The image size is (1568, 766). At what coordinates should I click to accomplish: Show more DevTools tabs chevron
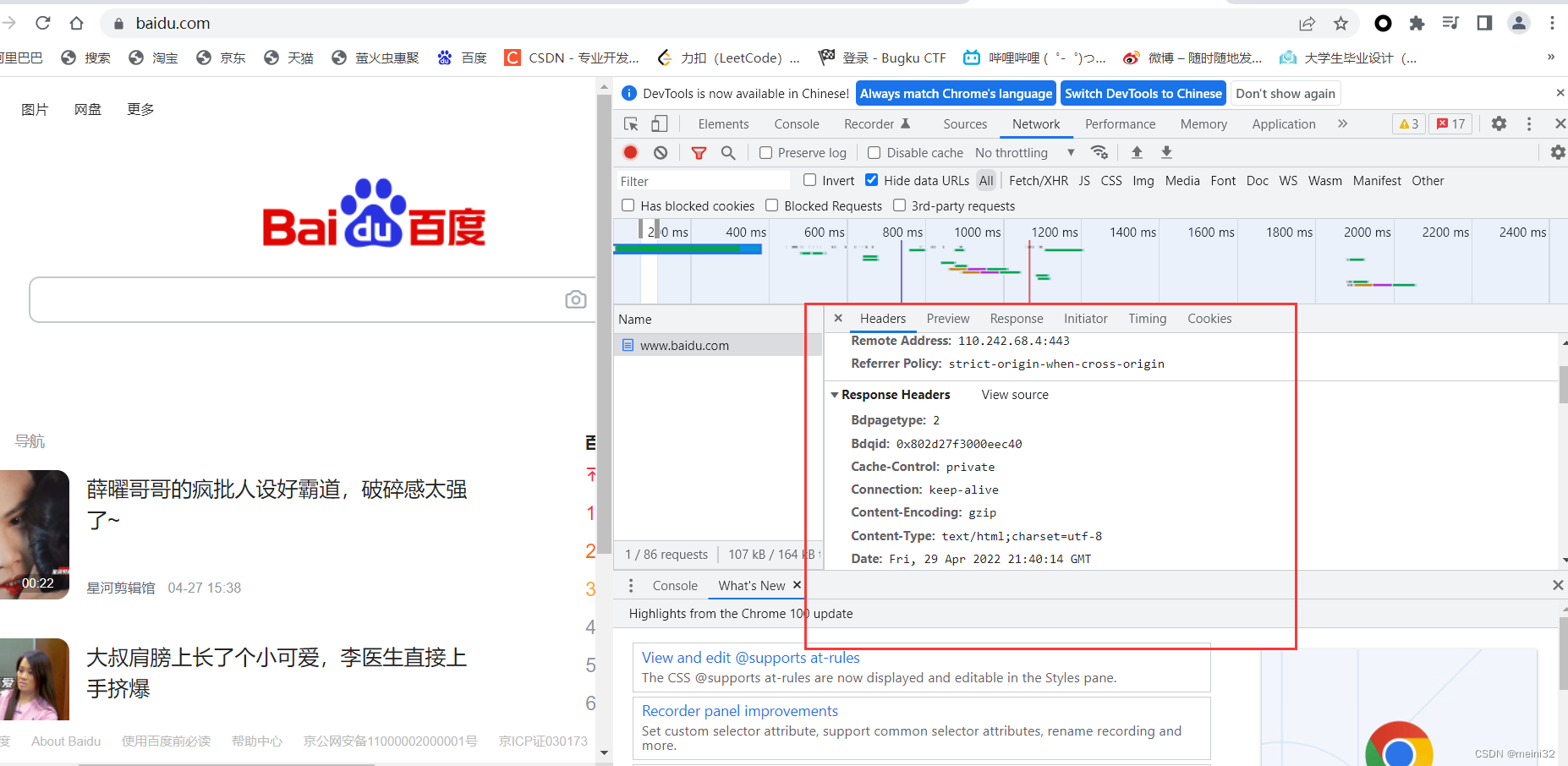coord(1342,123)
